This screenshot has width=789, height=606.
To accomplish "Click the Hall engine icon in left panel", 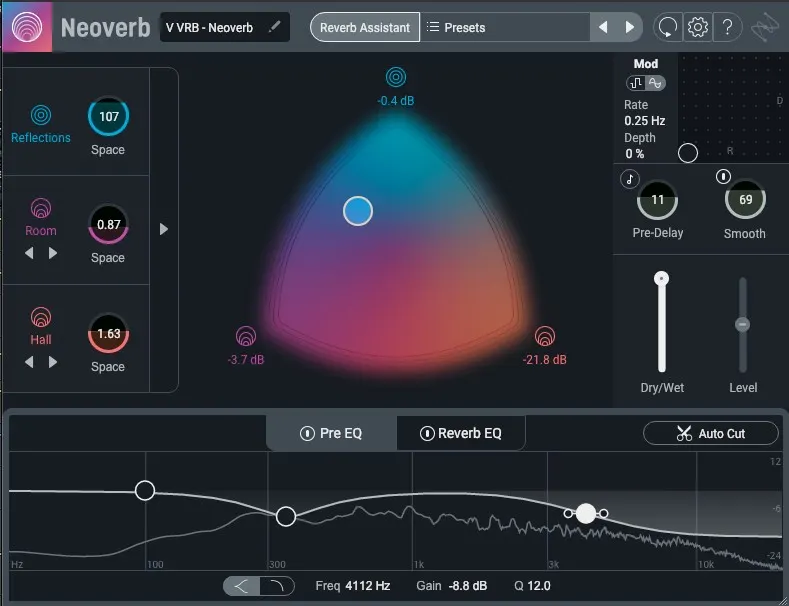I will click(41, 318).
